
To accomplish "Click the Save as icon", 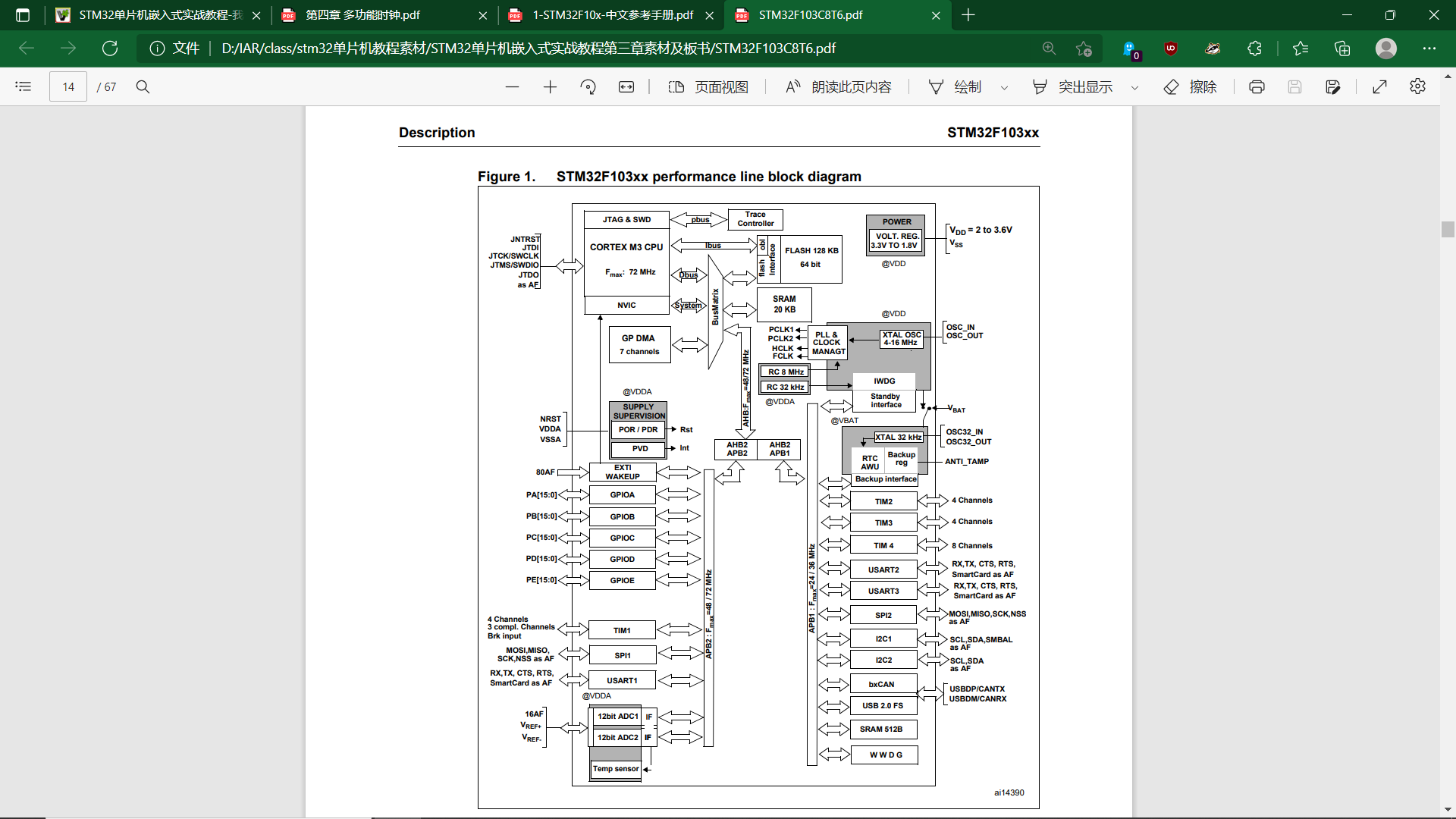I will (1332, 86).
